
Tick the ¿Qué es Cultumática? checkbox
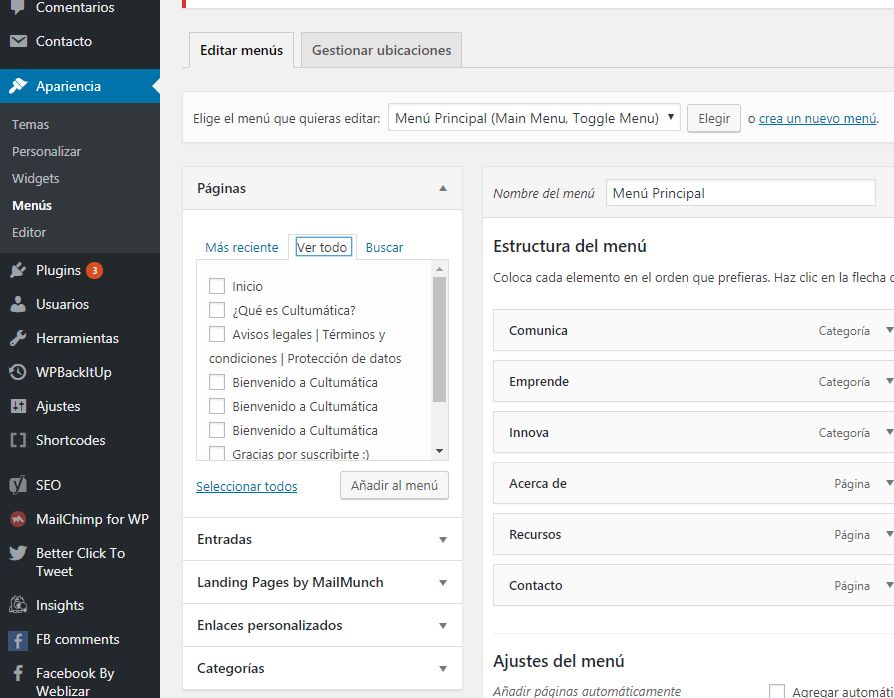click(x=217, y=310)
